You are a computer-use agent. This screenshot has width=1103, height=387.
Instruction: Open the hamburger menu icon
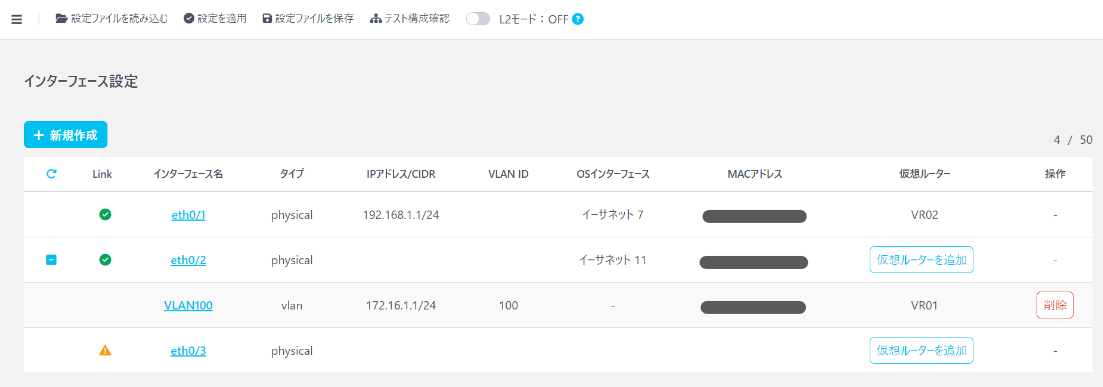17,19
